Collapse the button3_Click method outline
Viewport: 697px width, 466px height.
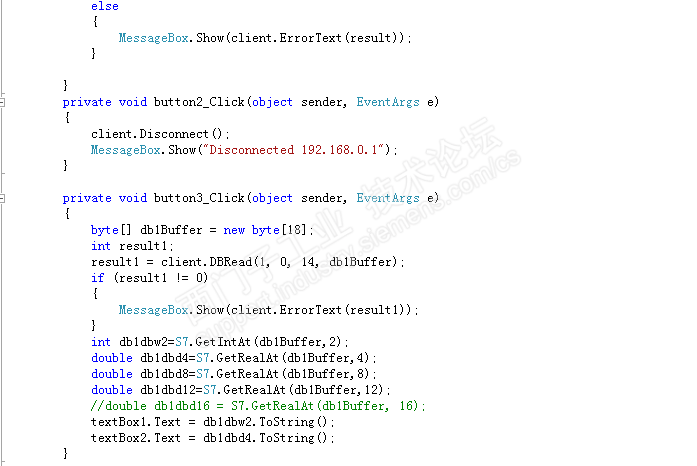tap(2, 198)
